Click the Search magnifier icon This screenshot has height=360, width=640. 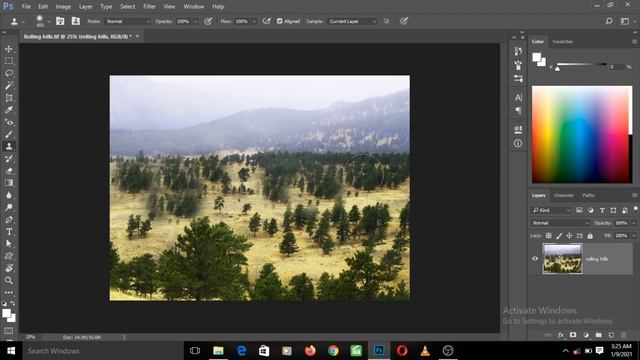pyautogui.click(x=609, y=21)
